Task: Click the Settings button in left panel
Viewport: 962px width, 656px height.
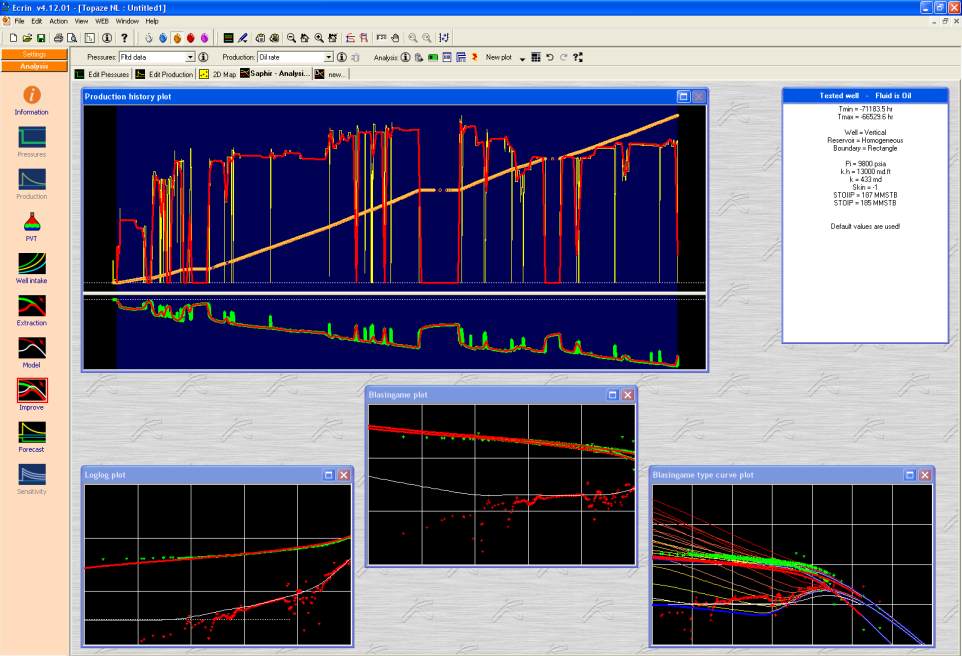Action: point(35,54)
